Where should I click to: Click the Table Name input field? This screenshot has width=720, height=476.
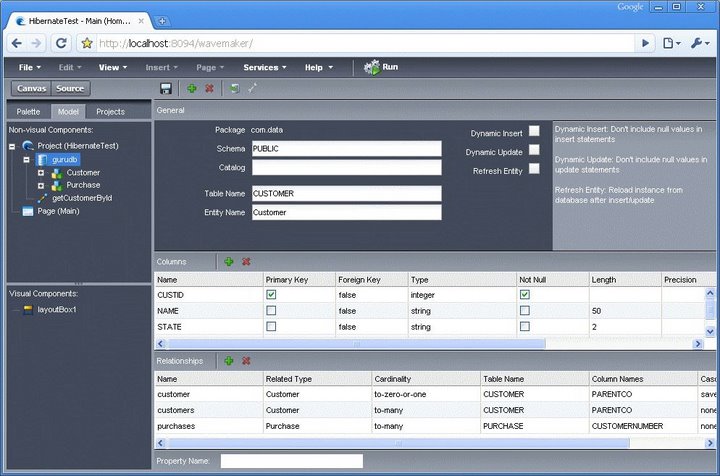(346, 193)
